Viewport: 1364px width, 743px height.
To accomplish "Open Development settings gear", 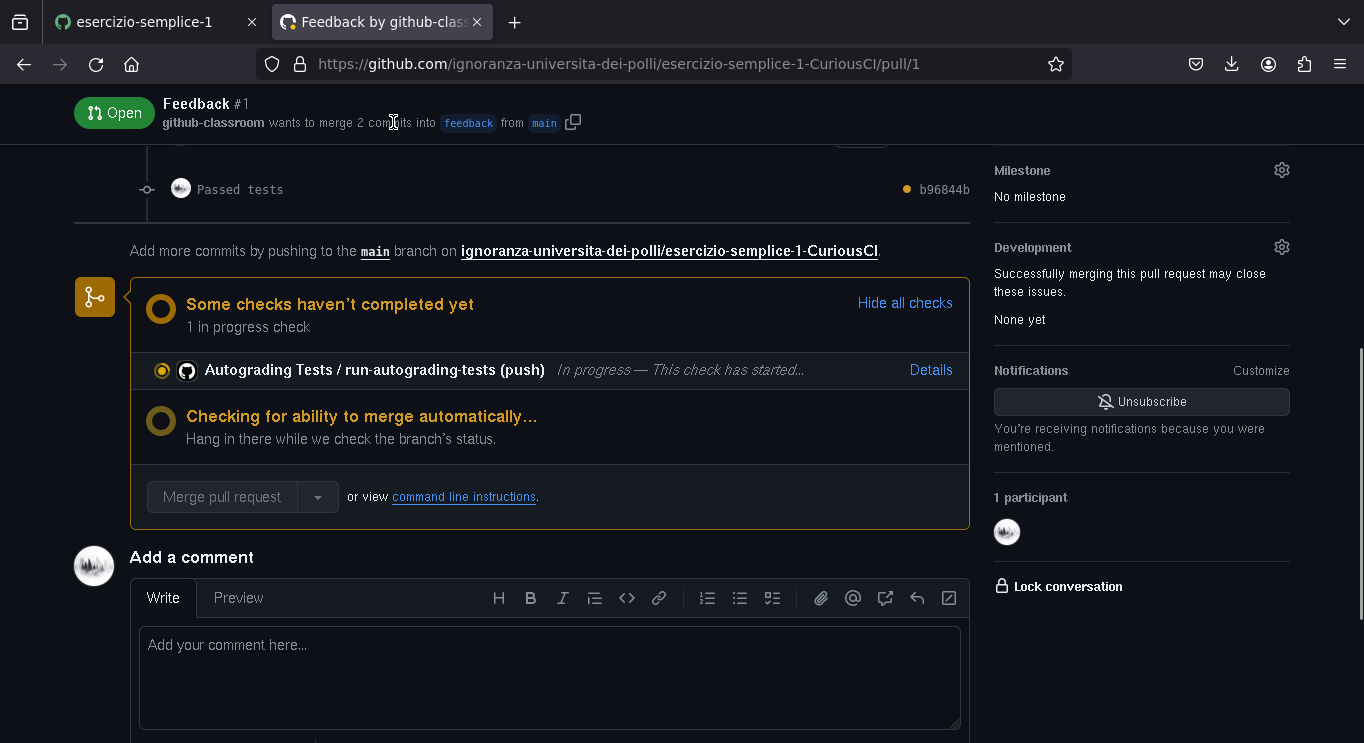I will (1282, 247).
